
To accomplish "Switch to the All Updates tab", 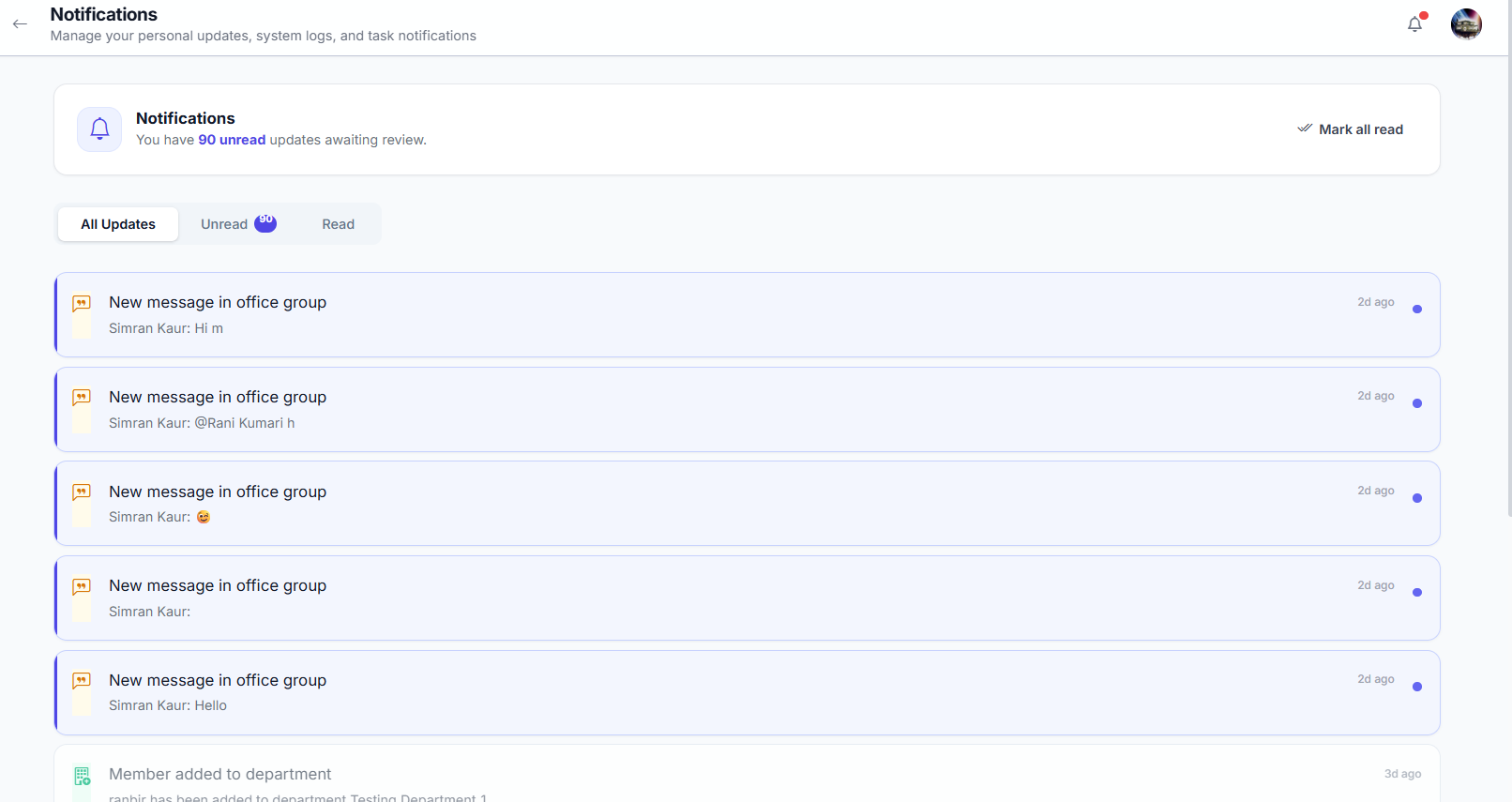I will tap(118, 224).
